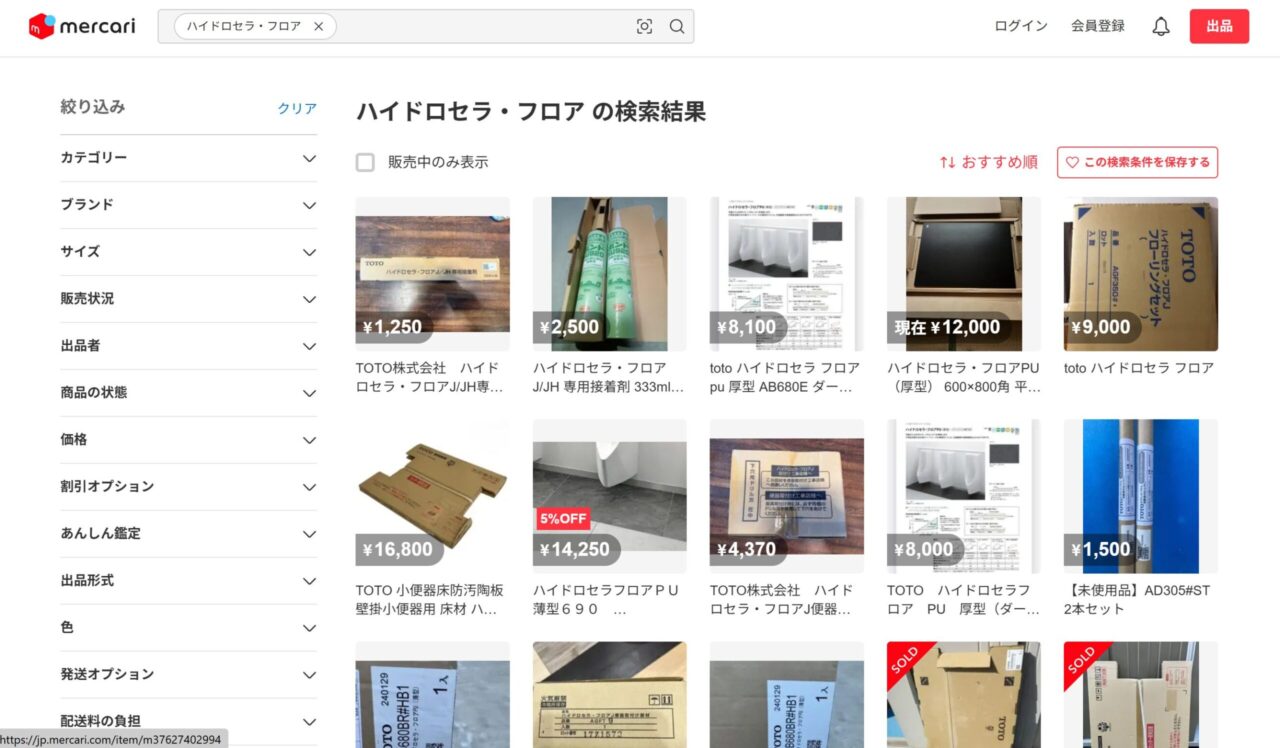The height and width of the screenshot is (748, 1280).
Task: Click title toto ハイドロセラ フロア pu 厚型 AB680E
Action: pyautogui.click(x=785, y=377)
